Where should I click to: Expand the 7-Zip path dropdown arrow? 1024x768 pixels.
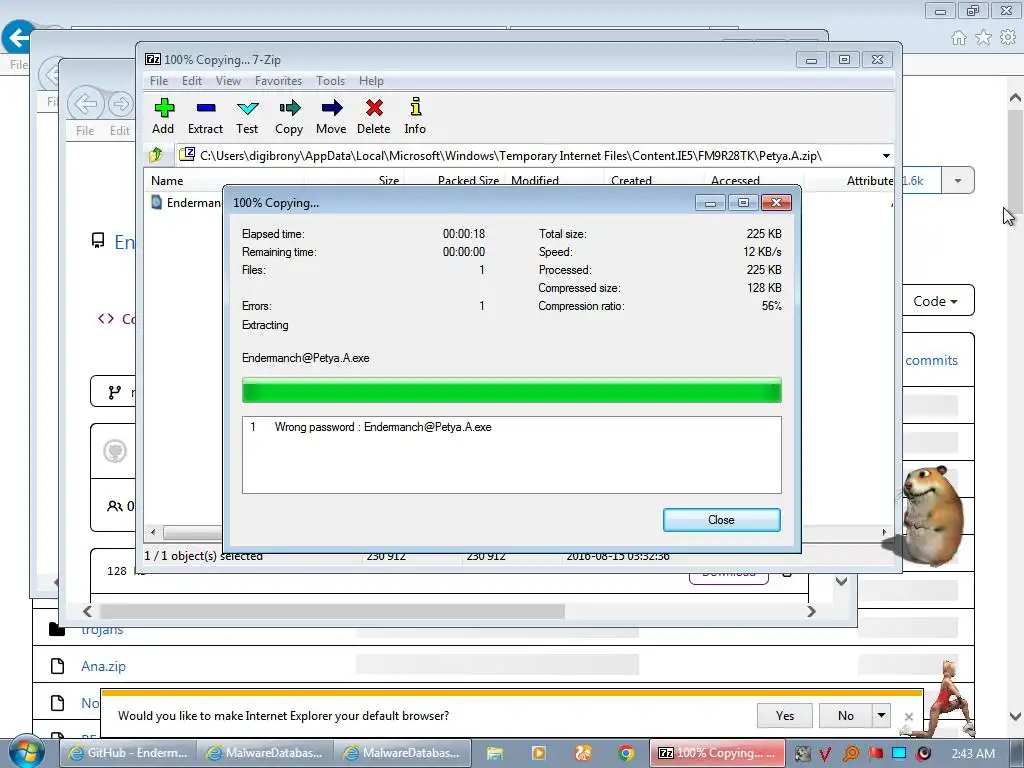click(x=886, y=156)
